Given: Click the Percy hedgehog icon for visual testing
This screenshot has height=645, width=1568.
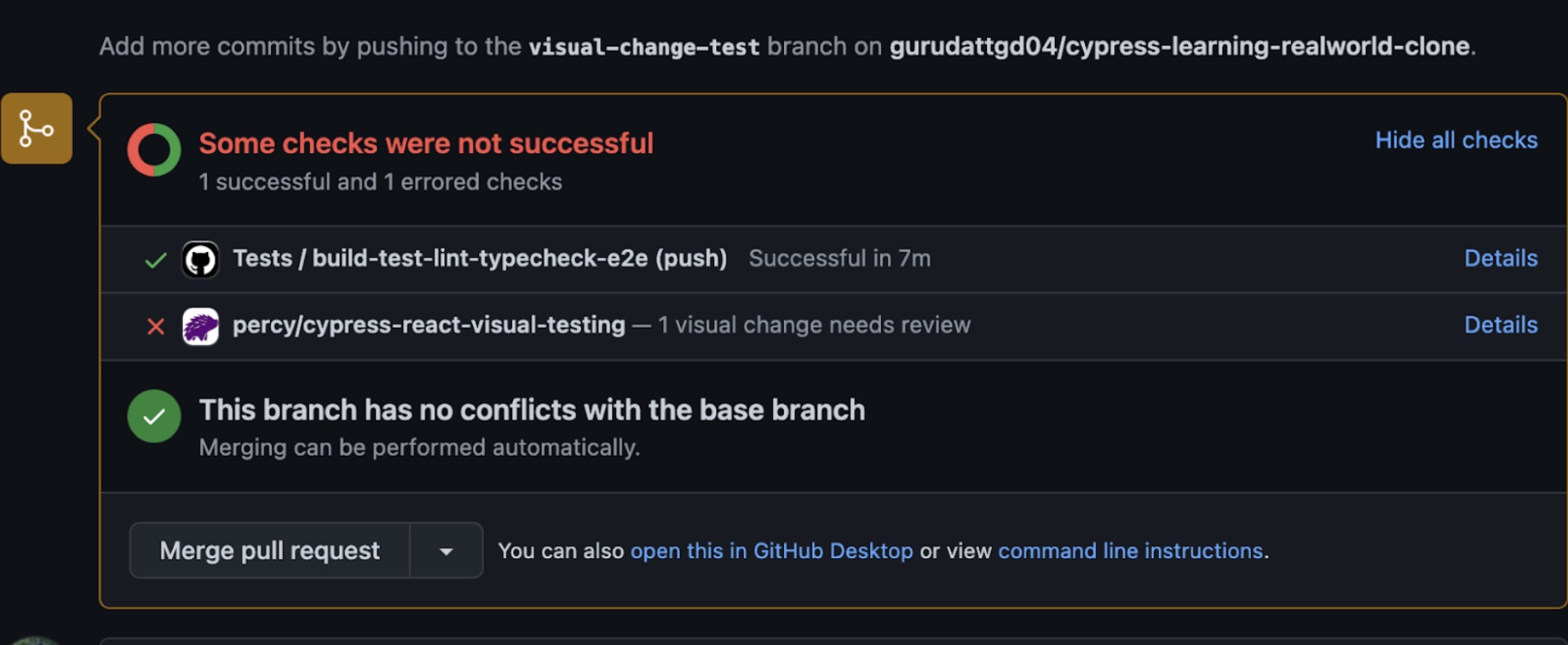Looking at the screenshot, I should tap(200, 325).
